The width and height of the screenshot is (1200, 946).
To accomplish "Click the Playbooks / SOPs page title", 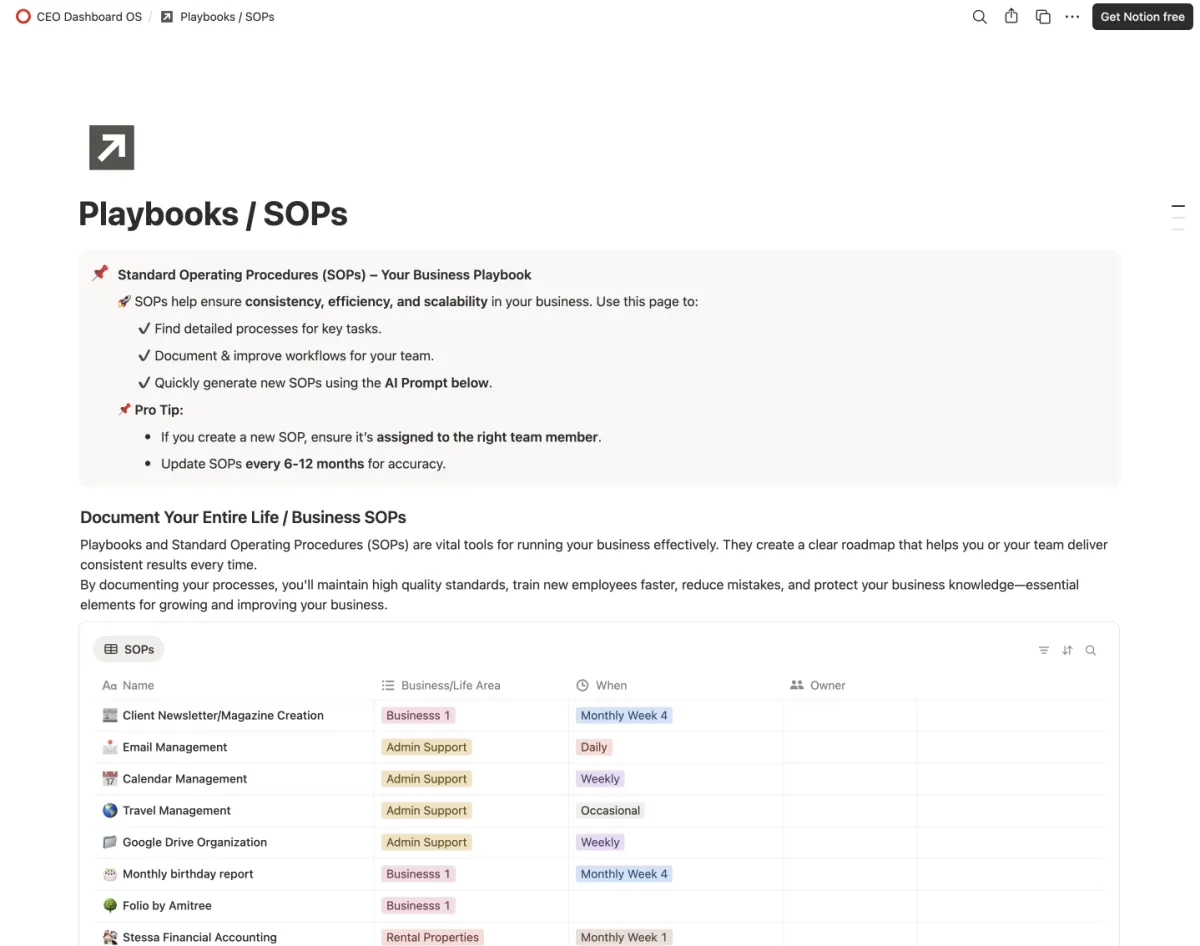I will click(x=213, y=214).
